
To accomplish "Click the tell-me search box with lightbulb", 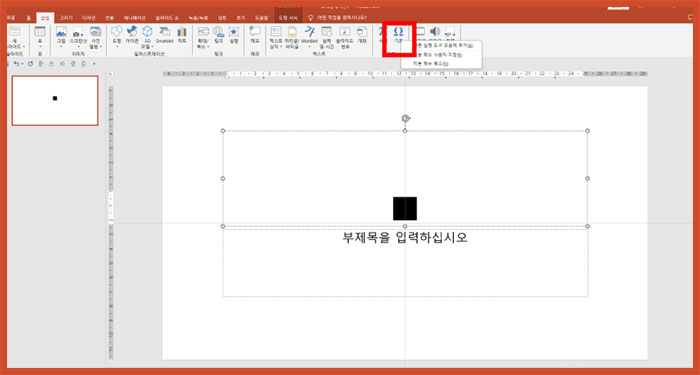I will (x=338, y=18).
